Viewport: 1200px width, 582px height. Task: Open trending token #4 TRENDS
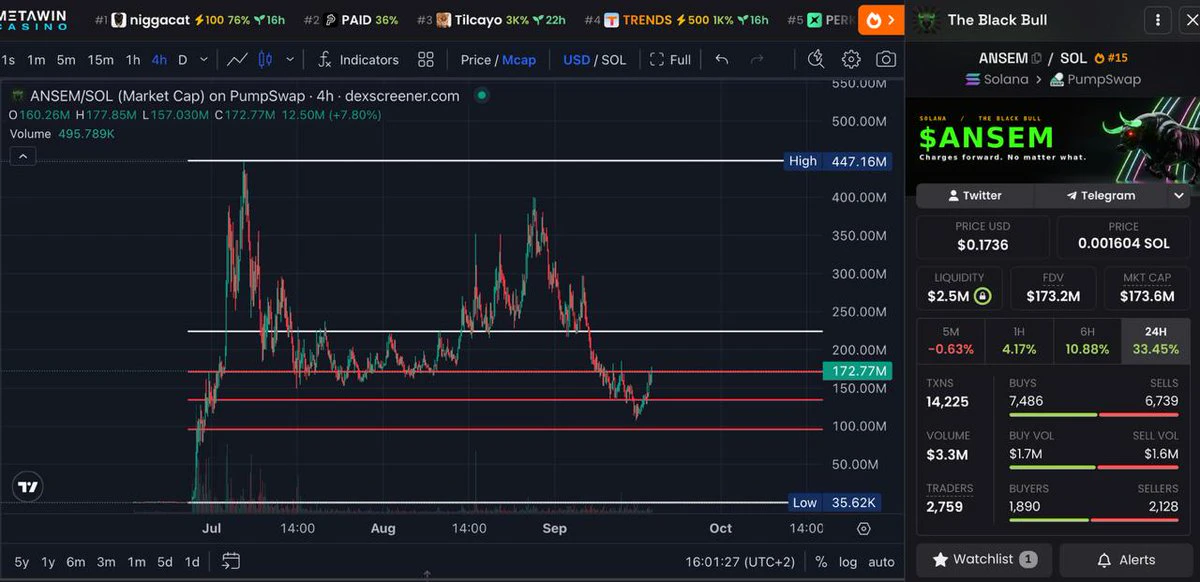(677, 20)
